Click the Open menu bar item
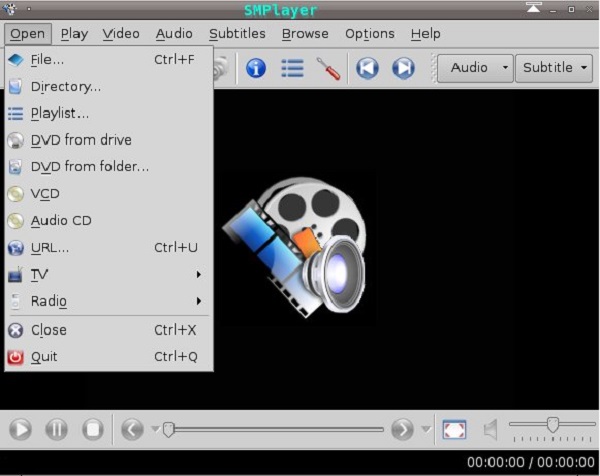Image resolution: width=600 pixels, height=476 pixels. click(x=28, y=34)
